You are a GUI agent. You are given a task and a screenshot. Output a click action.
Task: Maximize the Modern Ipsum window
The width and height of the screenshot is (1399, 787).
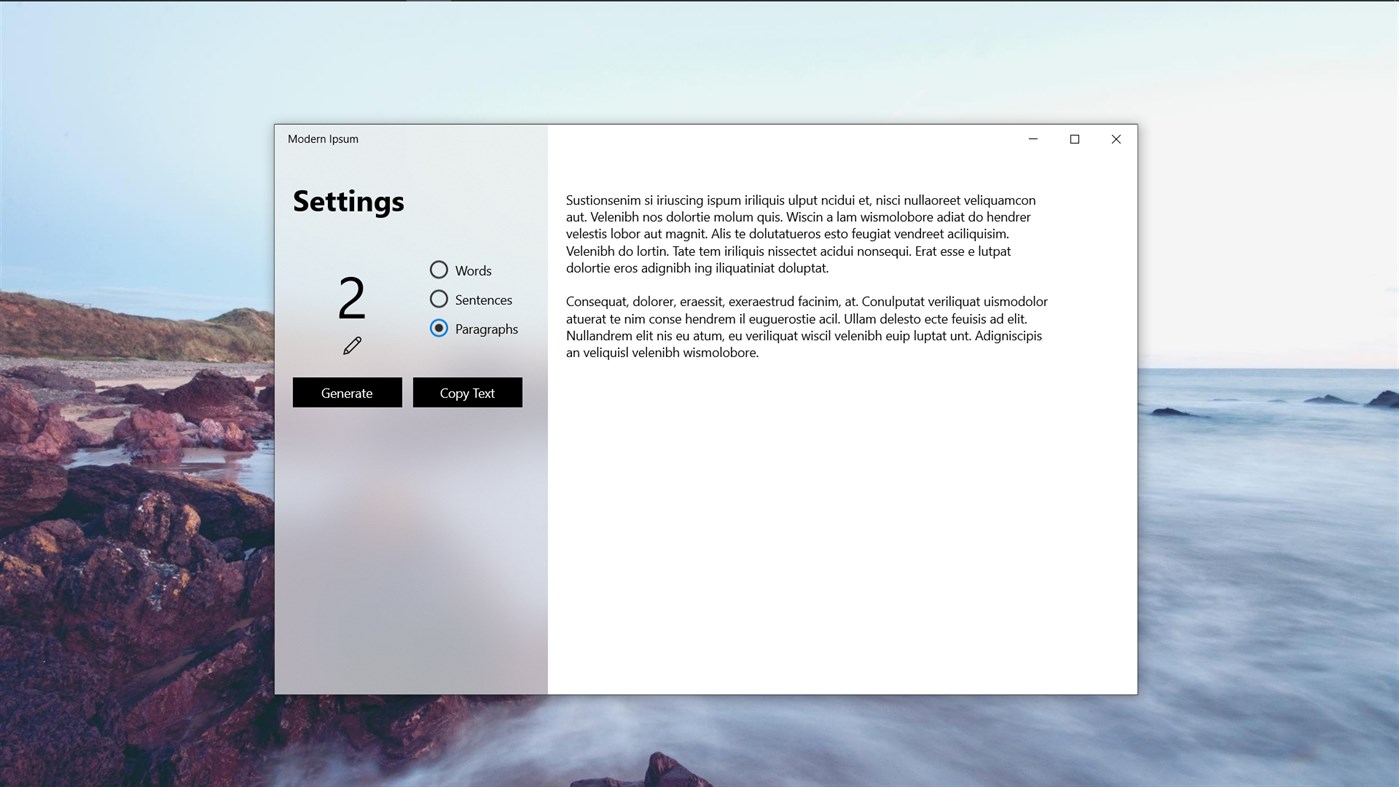click(1074, 139)
